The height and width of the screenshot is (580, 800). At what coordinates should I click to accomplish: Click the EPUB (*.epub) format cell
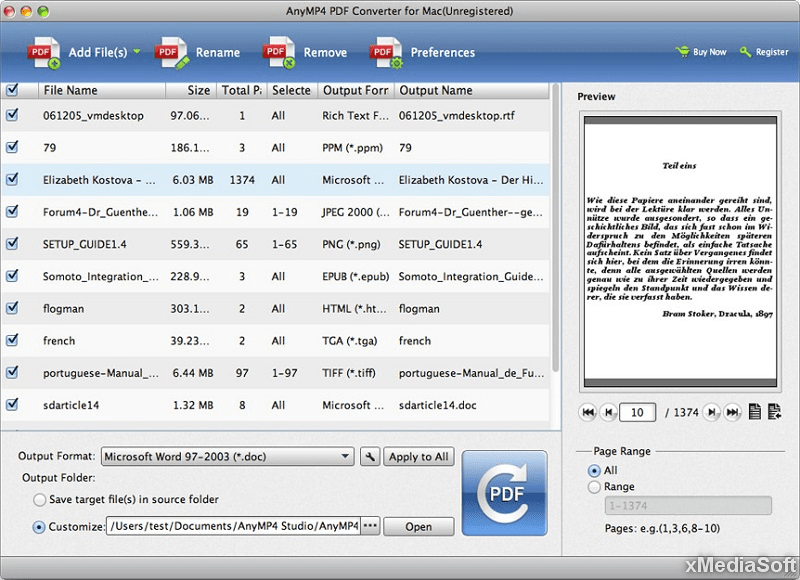355,276
